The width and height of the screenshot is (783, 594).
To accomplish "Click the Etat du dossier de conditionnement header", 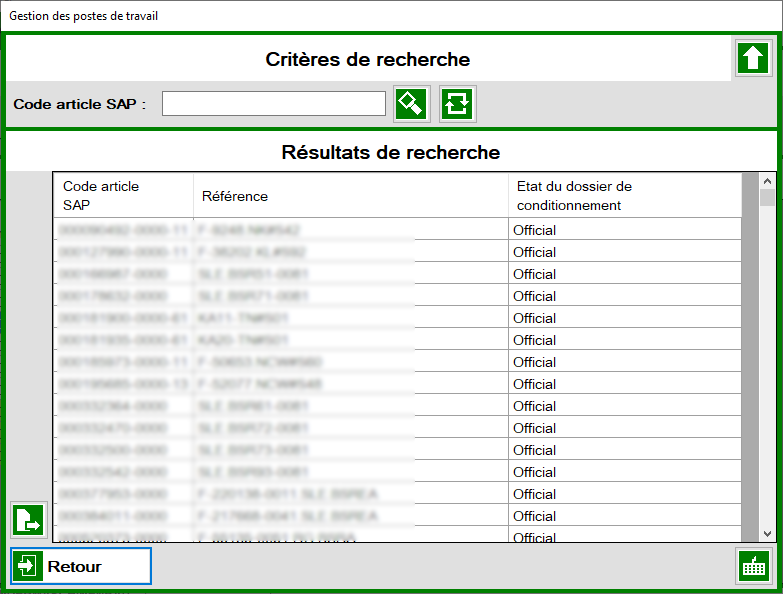I will (x=625, y=196).
